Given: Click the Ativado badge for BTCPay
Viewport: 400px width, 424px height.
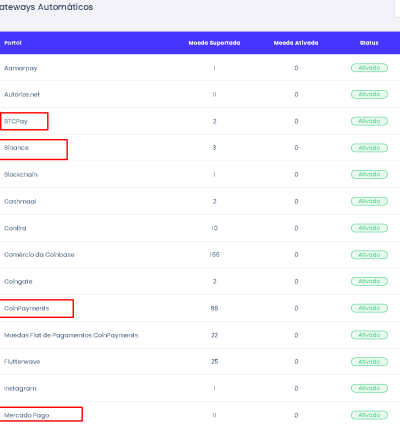Looking at the screenshot, I should click(369, 121).
